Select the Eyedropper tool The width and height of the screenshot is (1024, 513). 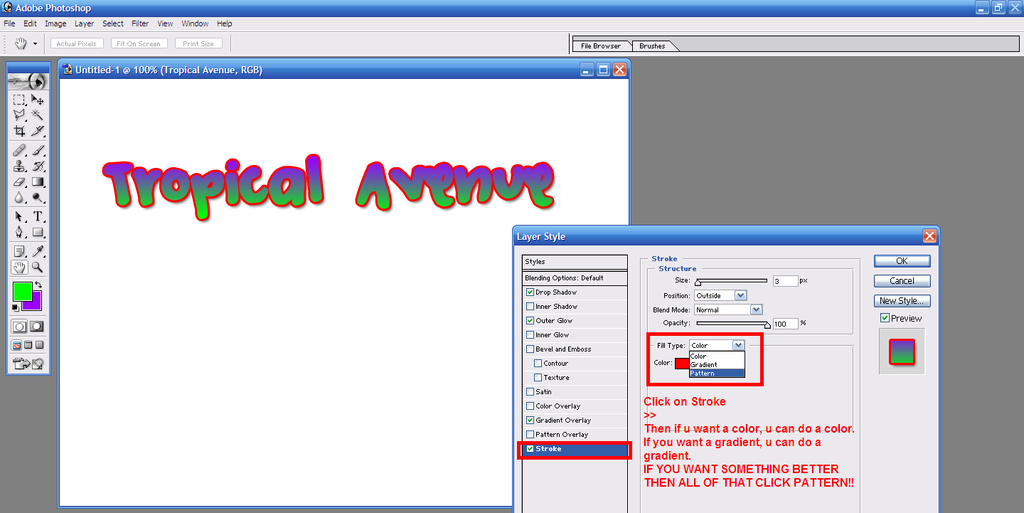pyautogui.click(x=38, y=251)
